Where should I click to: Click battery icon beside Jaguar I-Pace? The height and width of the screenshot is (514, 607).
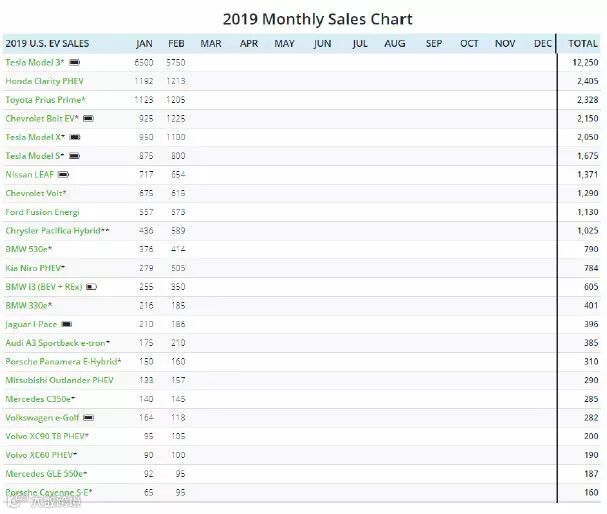pyautogui.click(x=67, y=324)
